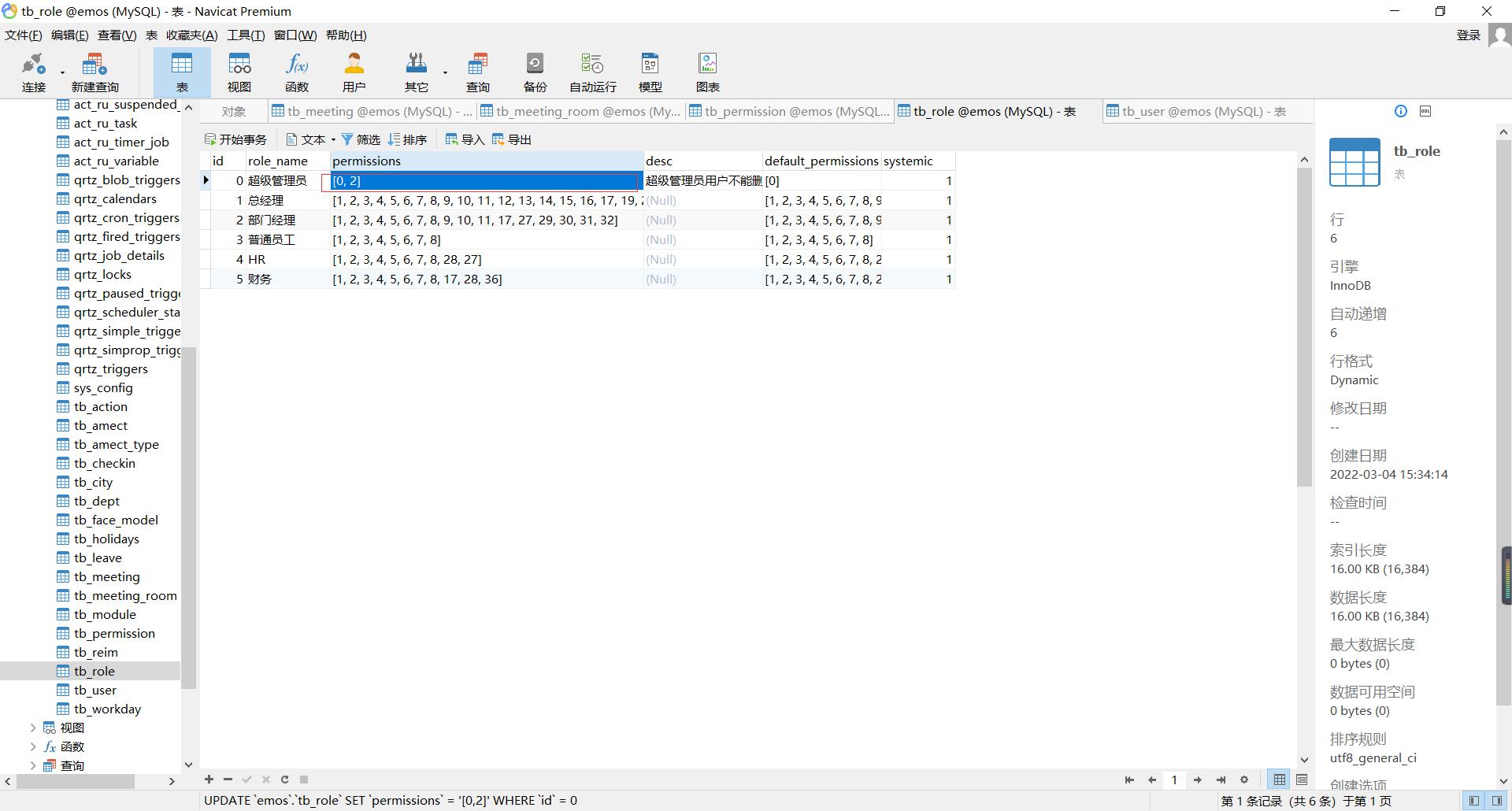Toggle the left navigation pane visibility

click(1473, 801)
